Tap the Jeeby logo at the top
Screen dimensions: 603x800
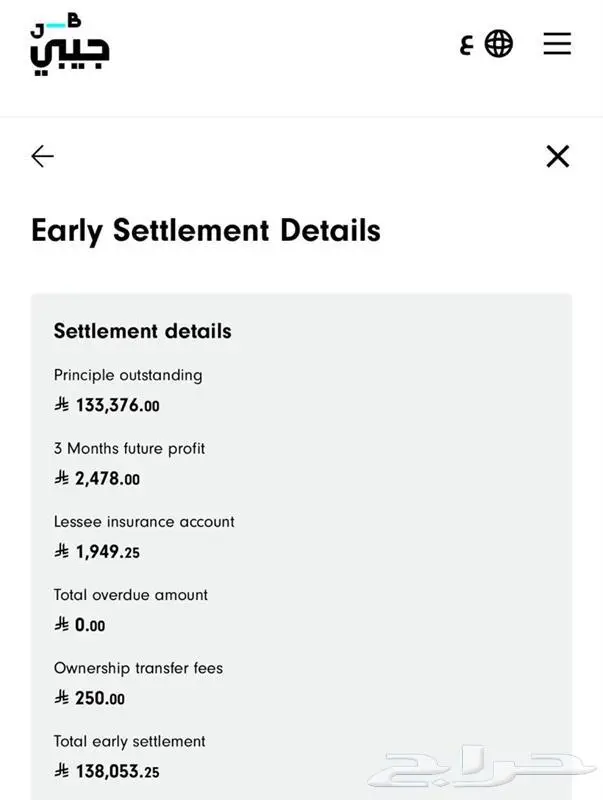coord(69,45)
